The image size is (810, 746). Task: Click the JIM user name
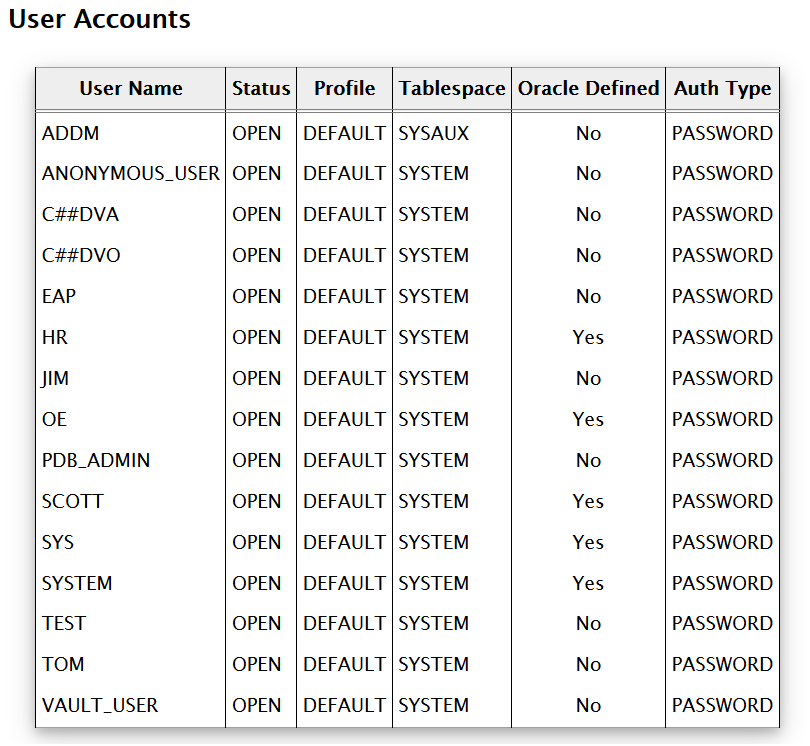point(56,379)
